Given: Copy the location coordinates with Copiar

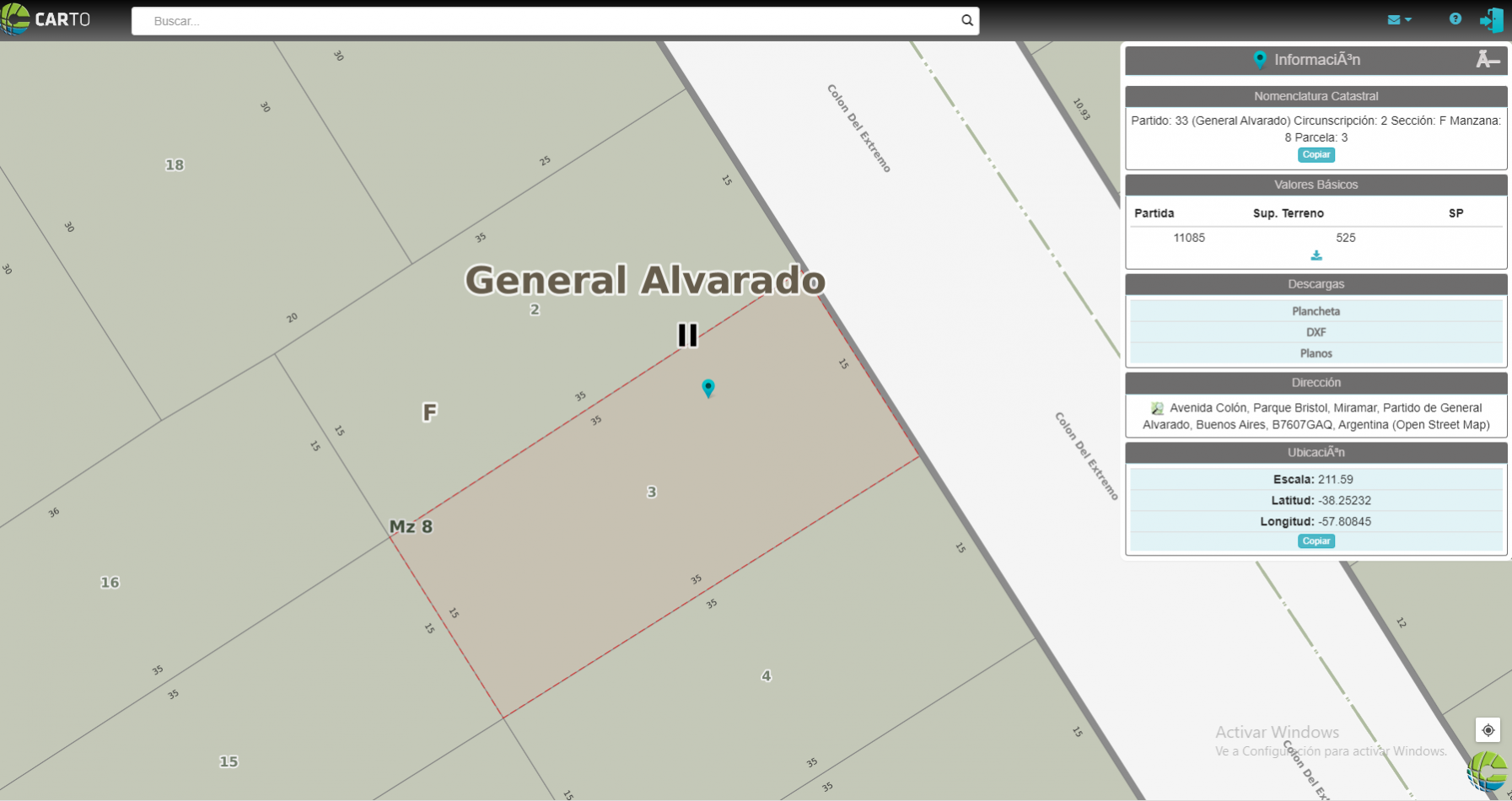Looking at the screenshot, I should click(1316, 541).
